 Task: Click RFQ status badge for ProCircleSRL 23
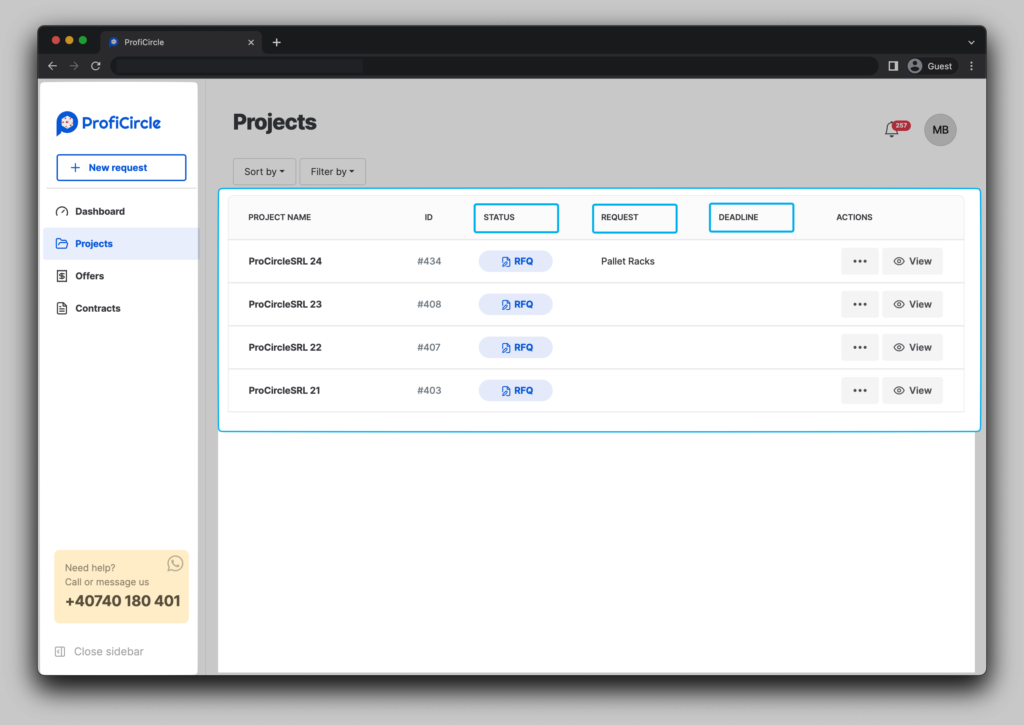click(516, 304)
